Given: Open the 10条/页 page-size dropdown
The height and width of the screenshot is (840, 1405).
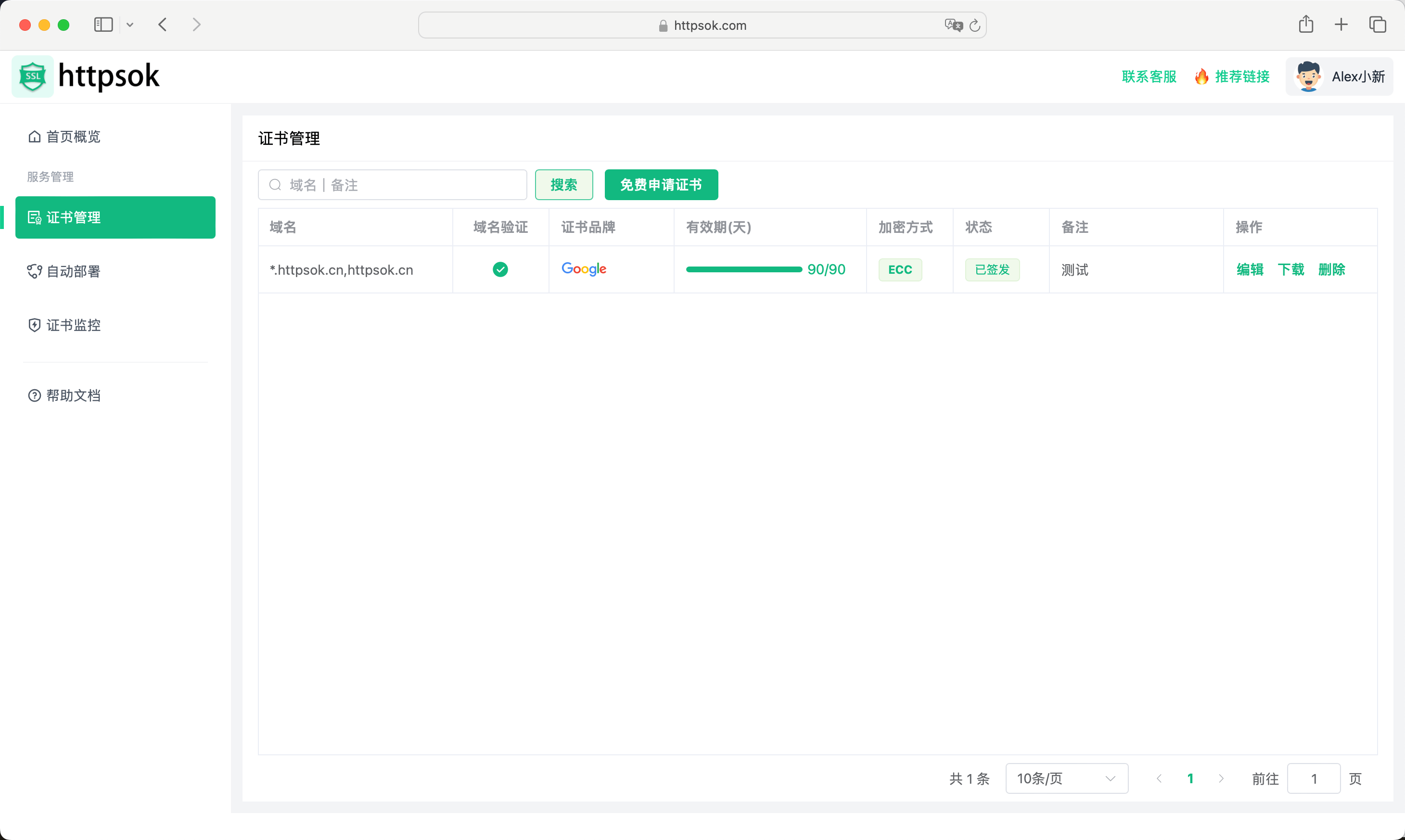Looking at the screenshot, I should 1066,778.
